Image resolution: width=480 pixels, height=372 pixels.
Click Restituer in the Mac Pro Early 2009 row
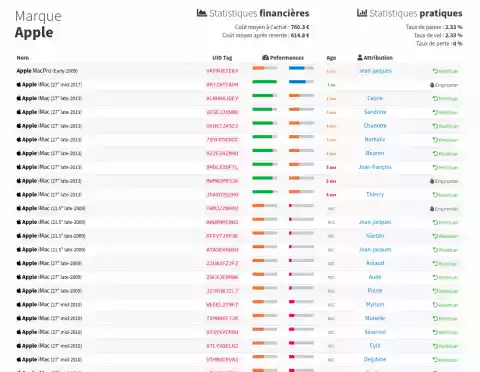pyautogui.click(x=445, y=71)
